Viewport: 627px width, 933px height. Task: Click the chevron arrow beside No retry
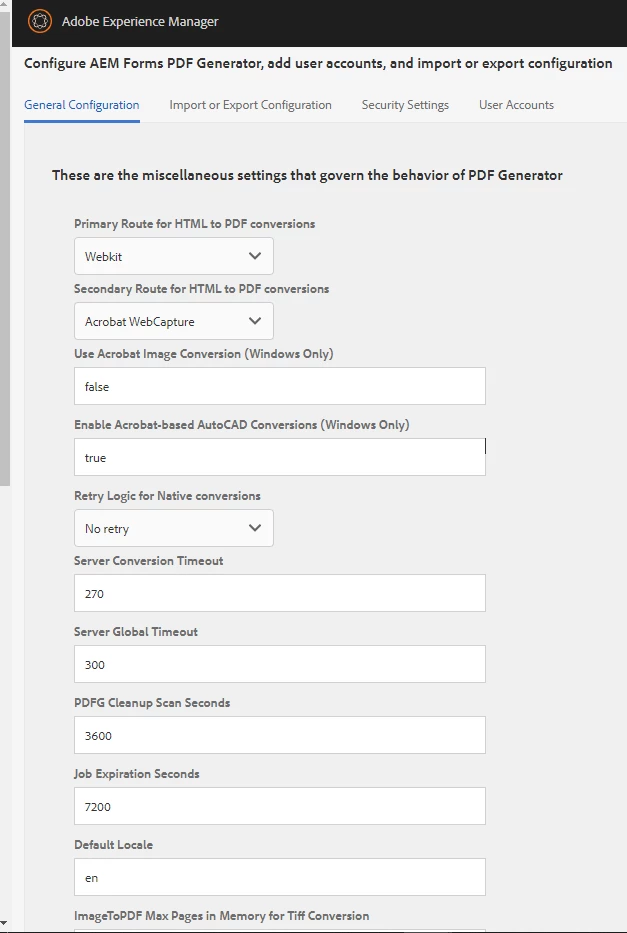255,528
